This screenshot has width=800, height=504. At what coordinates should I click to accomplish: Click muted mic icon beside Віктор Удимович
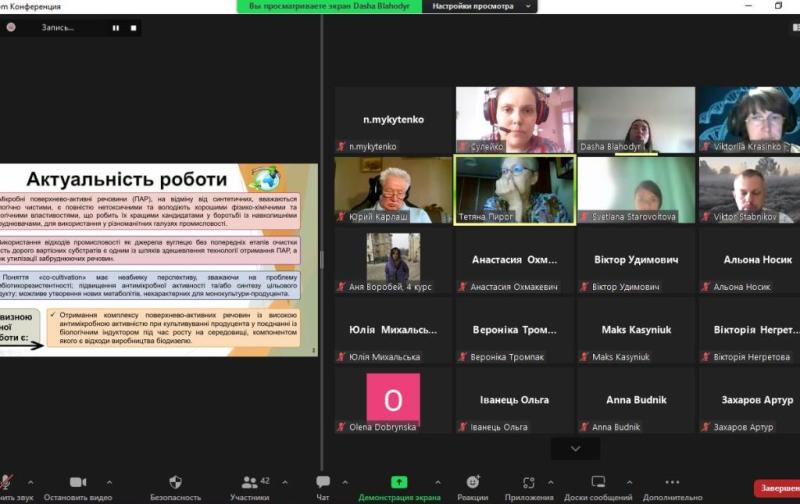pyautogui.click(x=584, y=287)
